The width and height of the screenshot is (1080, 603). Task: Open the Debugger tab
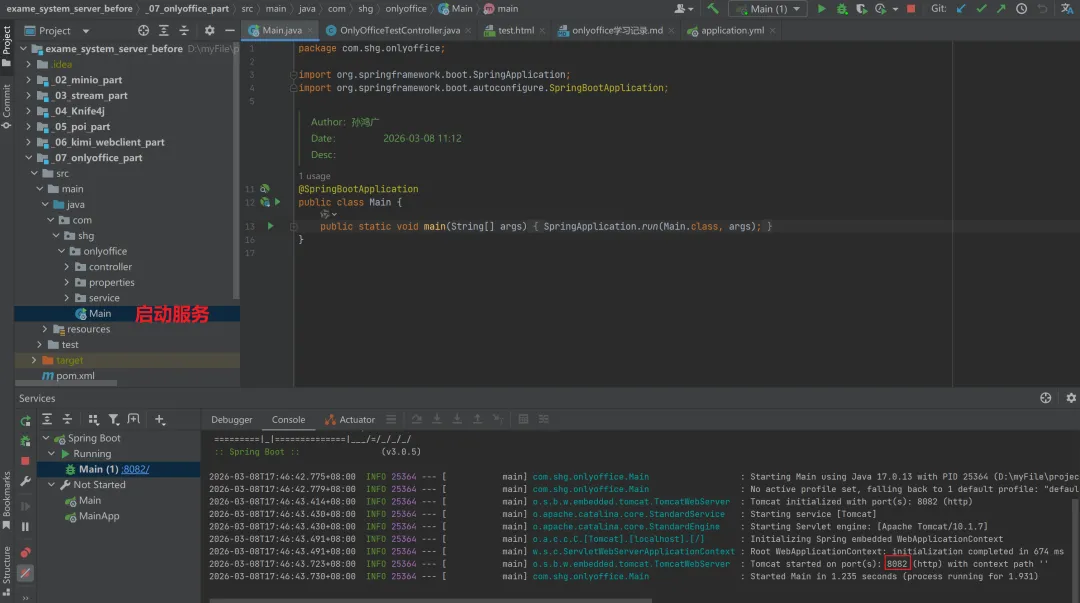[x=232, y=420]
